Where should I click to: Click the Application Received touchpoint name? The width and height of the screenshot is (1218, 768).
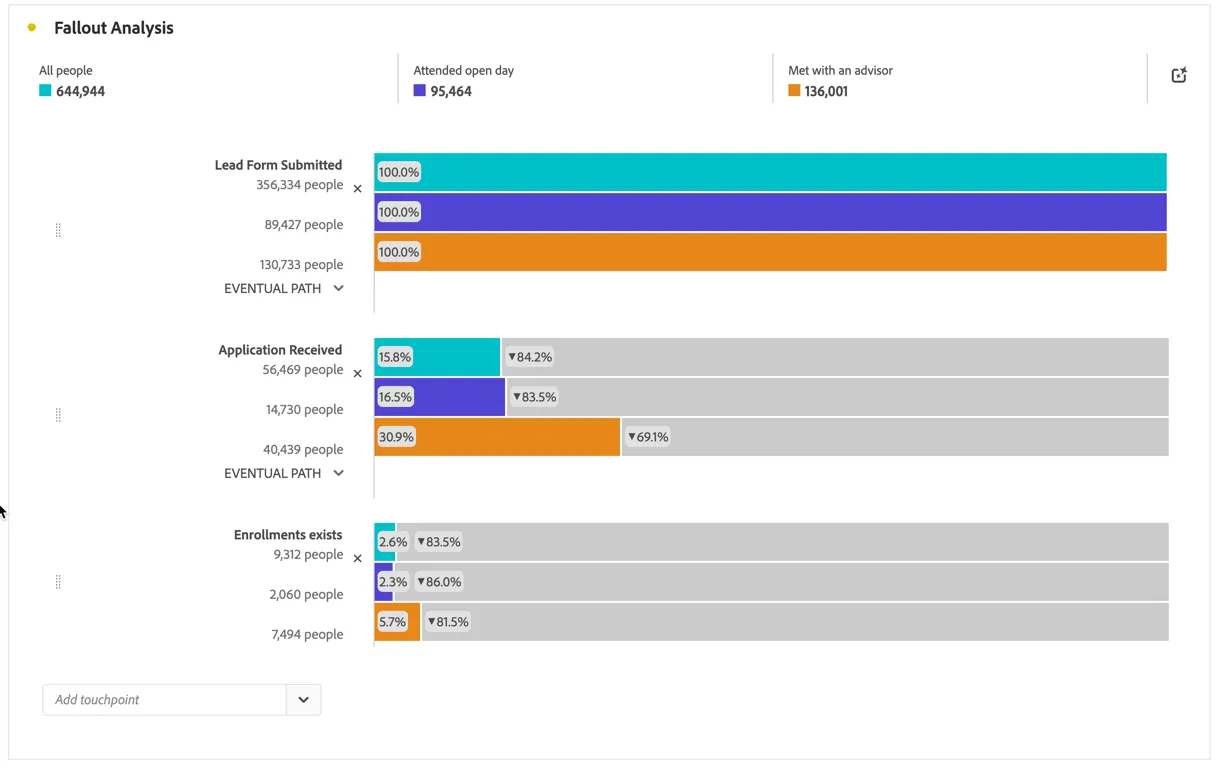[x=280, y=350]
